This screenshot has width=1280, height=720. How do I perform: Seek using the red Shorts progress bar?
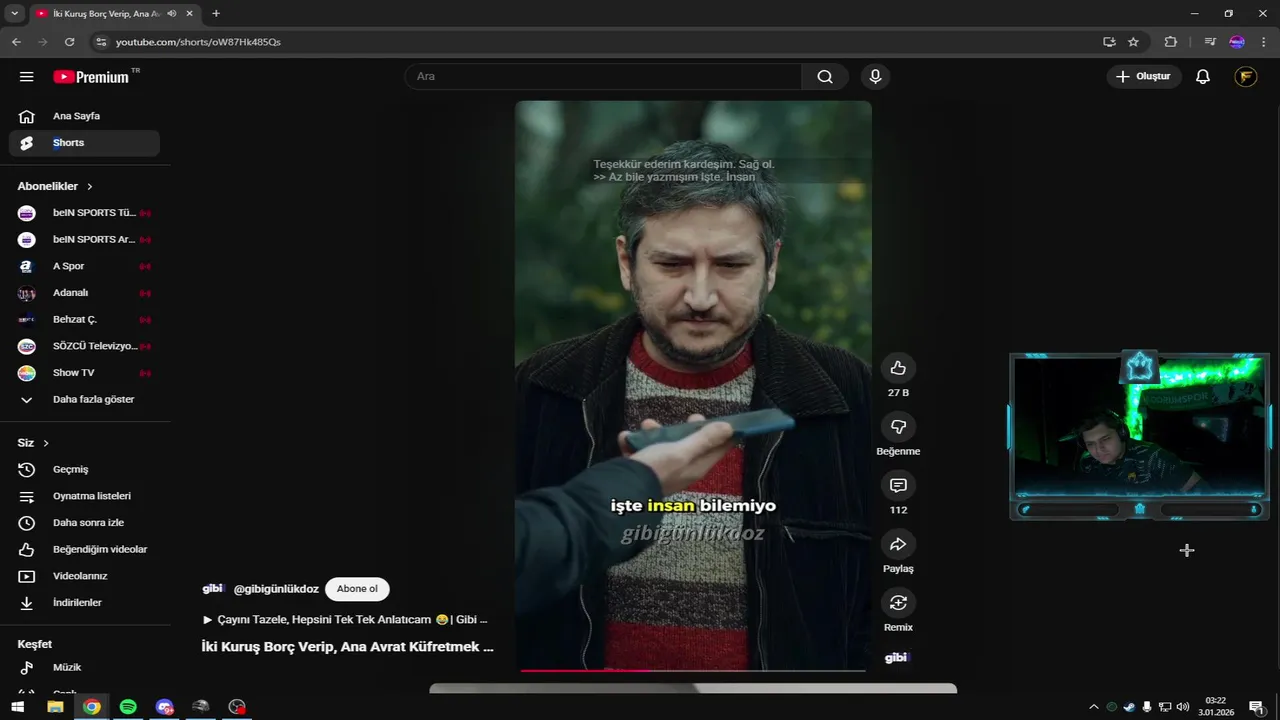693,670
